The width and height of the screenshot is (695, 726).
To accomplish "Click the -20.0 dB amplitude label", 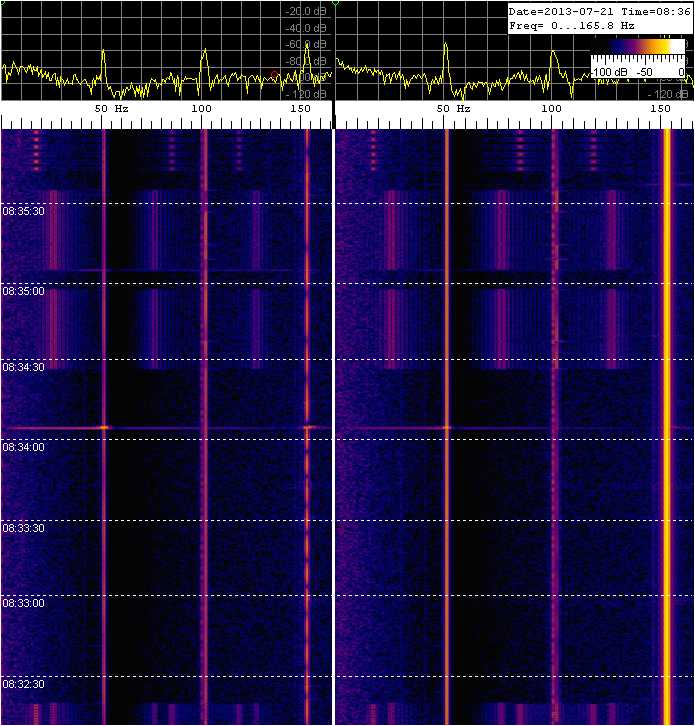I will [306, 11].
